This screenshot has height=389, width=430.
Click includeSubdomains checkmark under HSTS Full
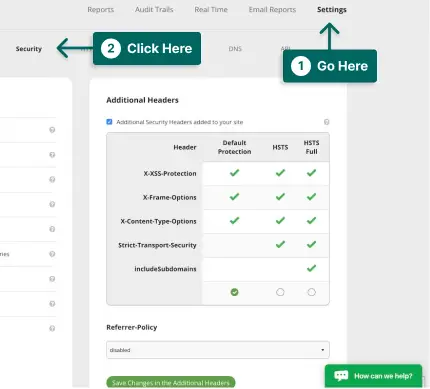[311, 268]
